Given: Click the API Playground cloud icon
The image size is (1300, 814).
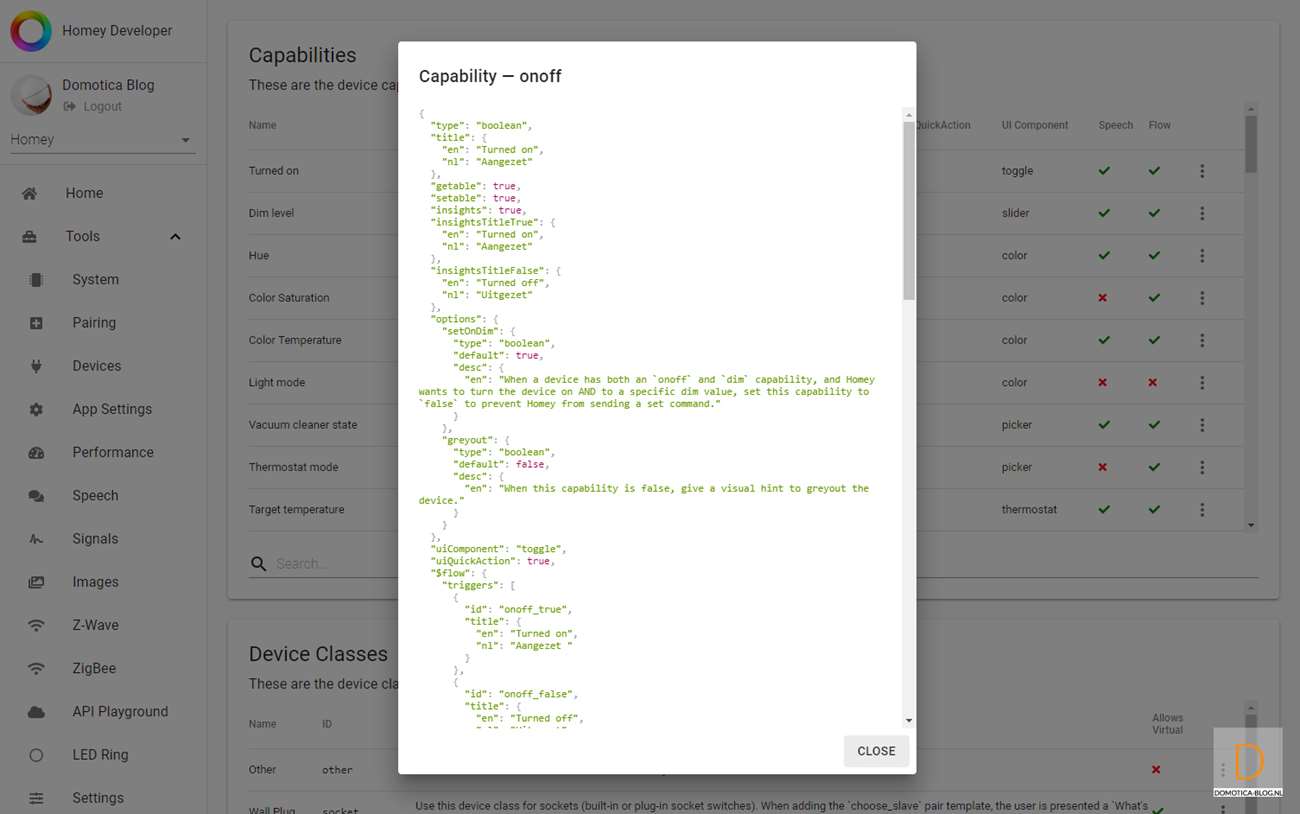Looking at the screenshot, I should (36, 712).
